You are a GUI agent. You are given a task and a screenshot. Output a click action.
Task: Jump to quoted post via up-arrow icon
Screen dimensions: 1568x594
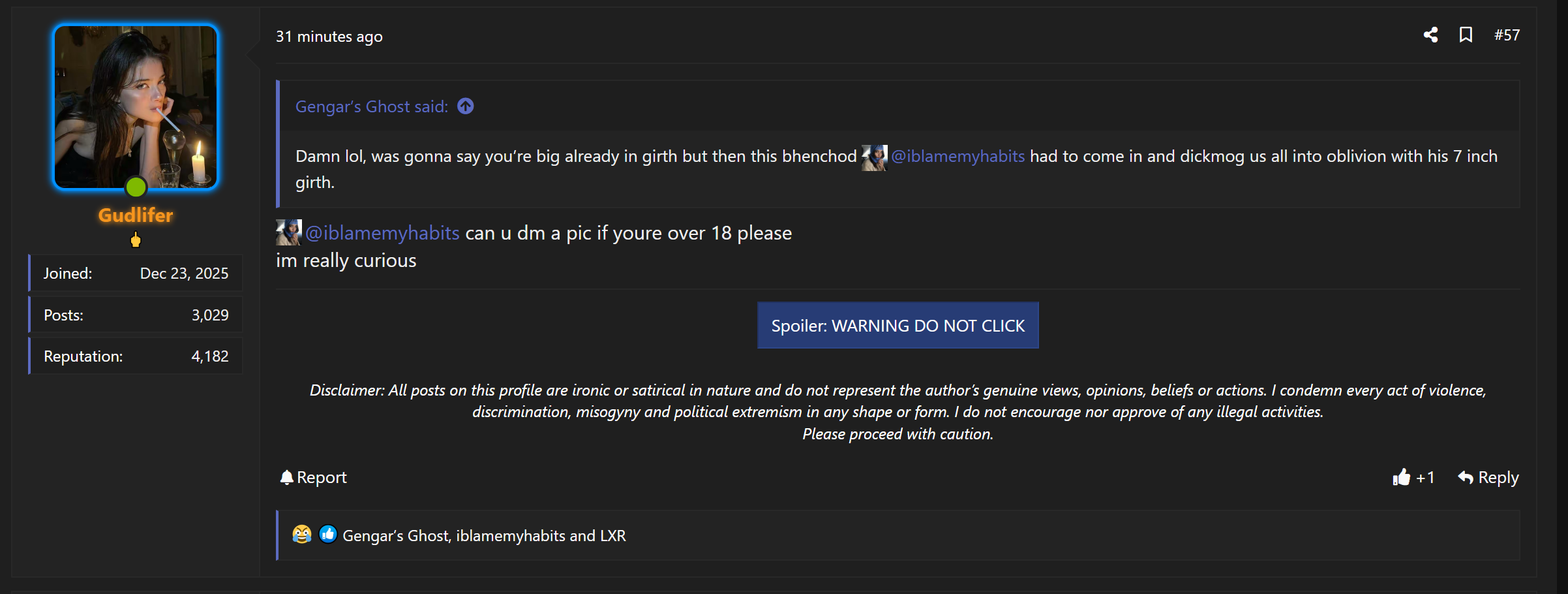point(466,106)
